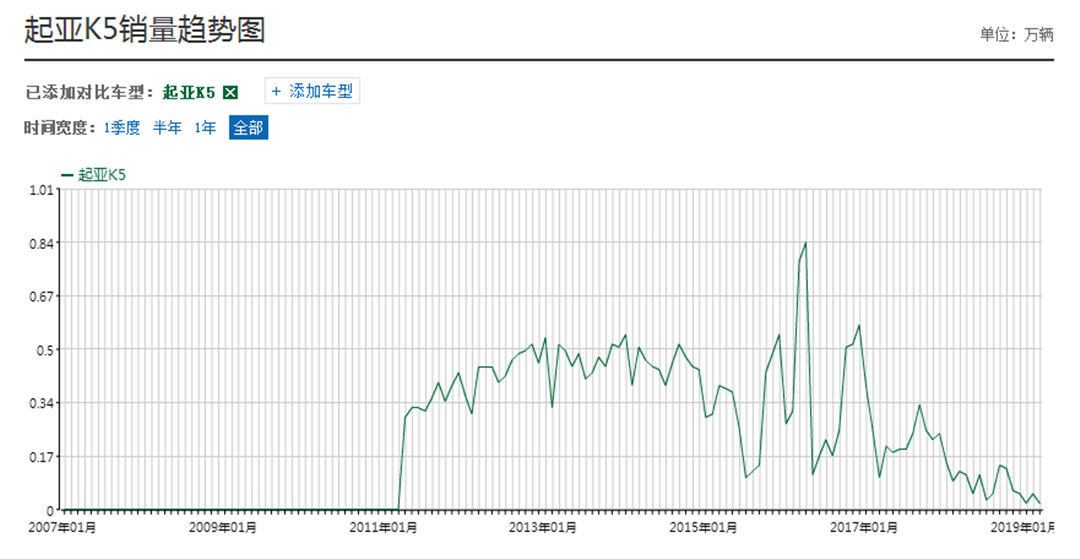Select the 1季度 time range
Screen dimensions: 1080x559
pyautogui.click(x=122, y=128)
